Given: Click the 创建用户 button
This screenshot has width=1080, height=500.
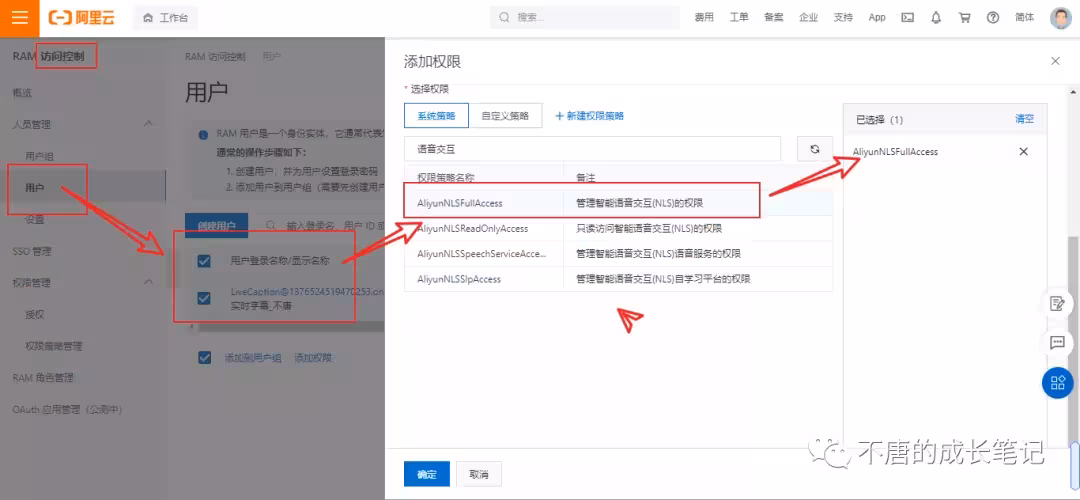Looking at the screenshot, I should click(217, 225).
